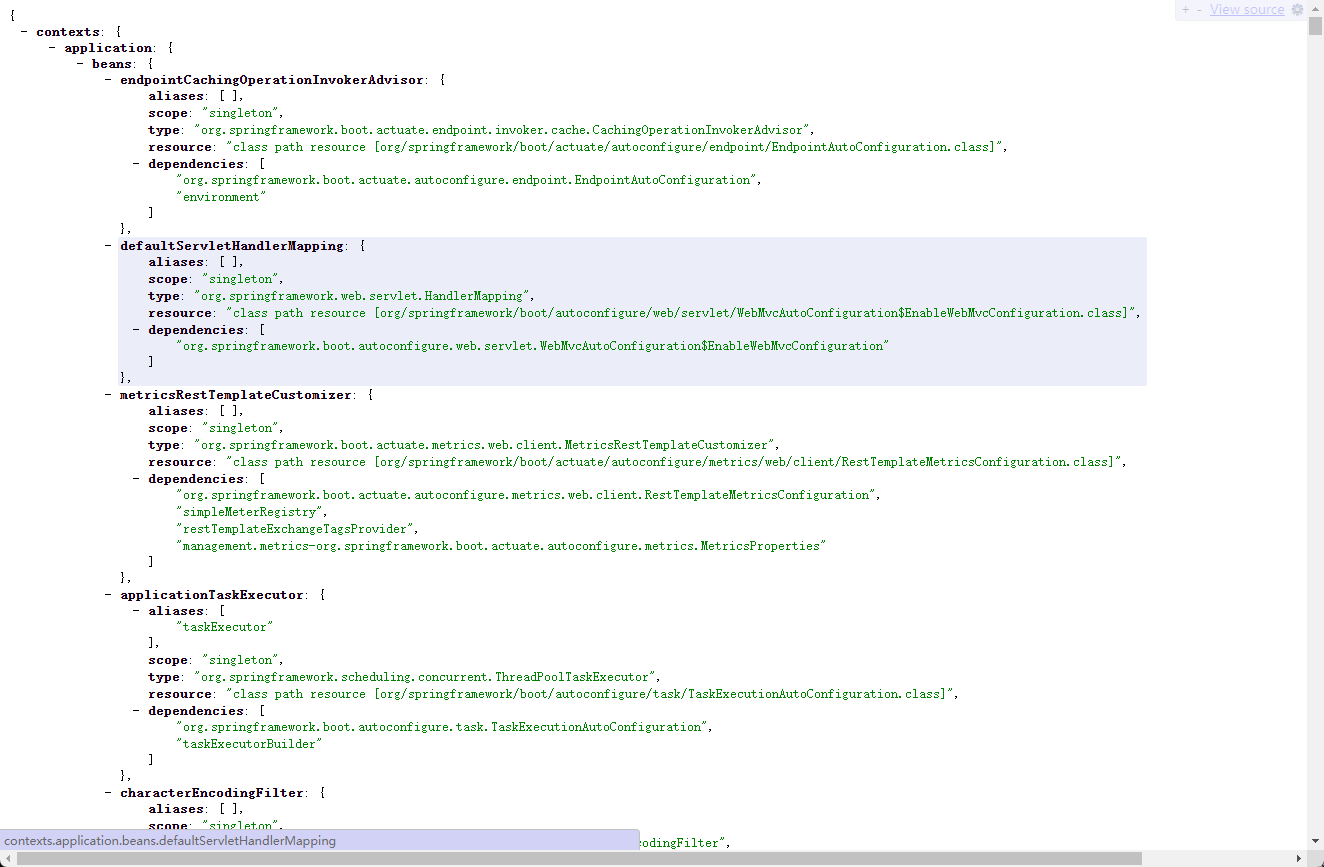This screenshot has height=867, width=1324.
Task: Click the JSON path status bar text
Action: pos(171,841)
